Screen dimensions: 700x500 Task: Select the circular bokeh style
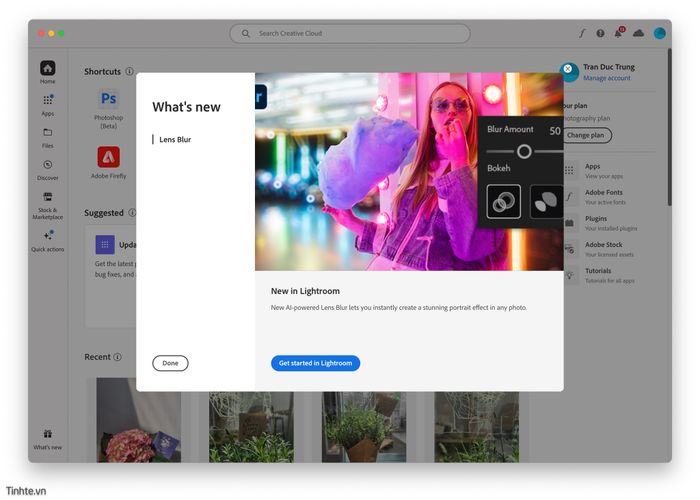point(504,201)
